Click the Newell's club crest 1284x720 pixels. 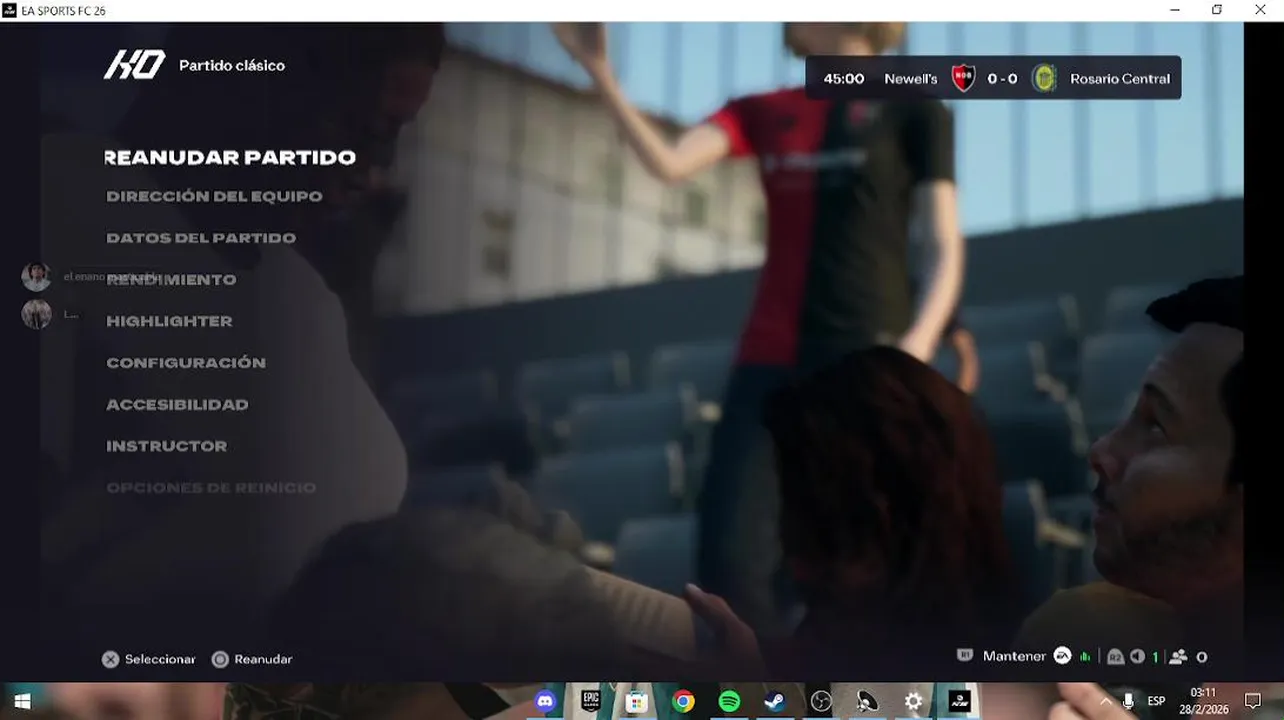(963, 78)
